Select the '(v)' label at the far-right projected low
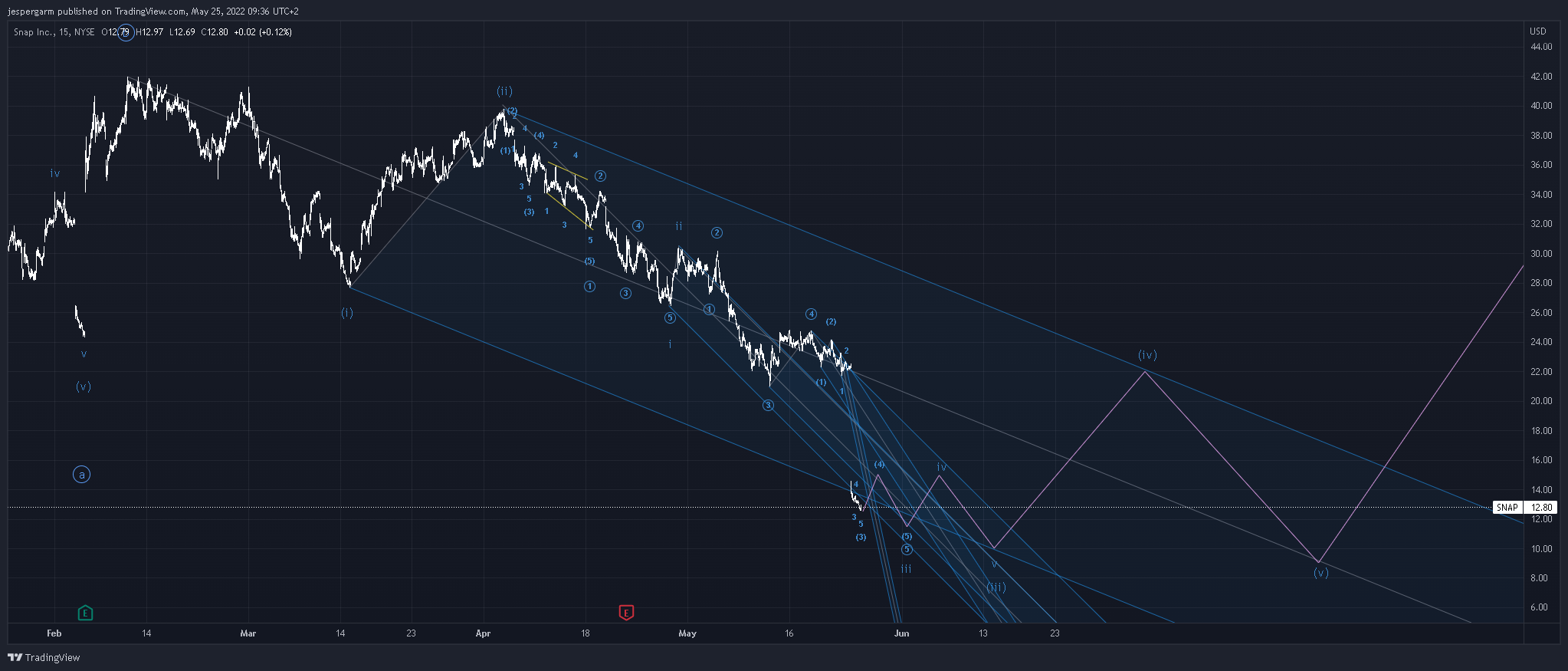Viewport: 1568px width, 671px height. tap(1320, 573)
